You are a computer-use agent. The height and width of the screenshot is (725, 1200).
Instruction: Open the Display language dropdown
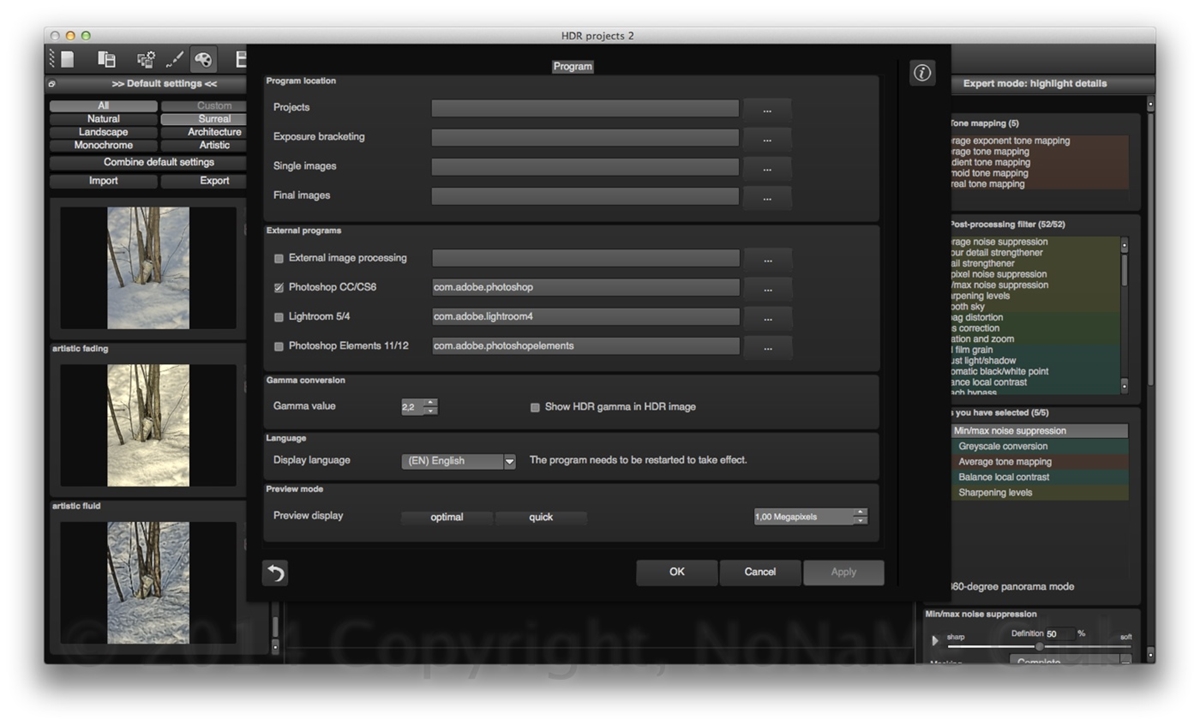pos(459,461)
